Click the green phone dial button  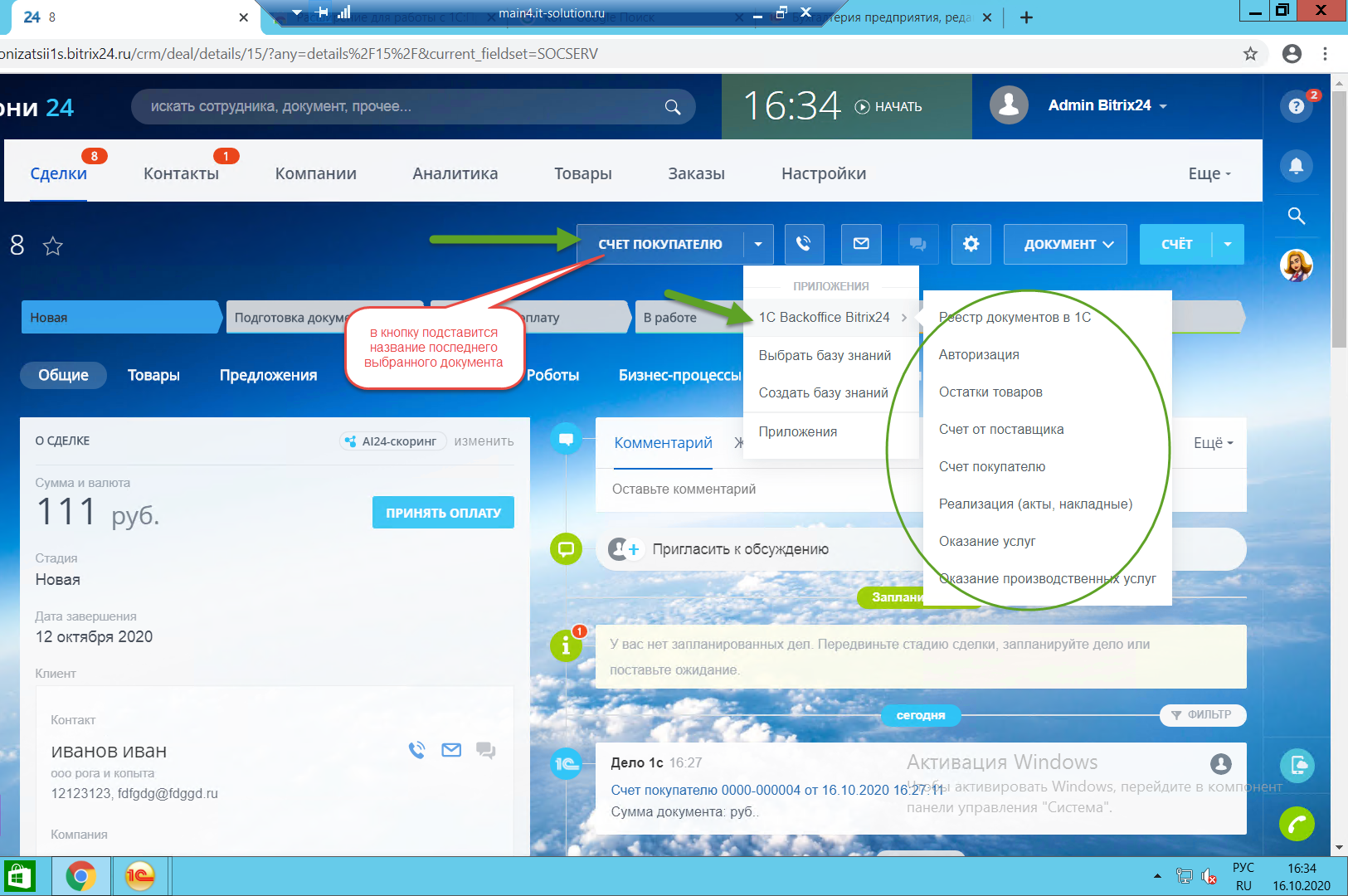pyautogui.click(x=1297, y=824)
